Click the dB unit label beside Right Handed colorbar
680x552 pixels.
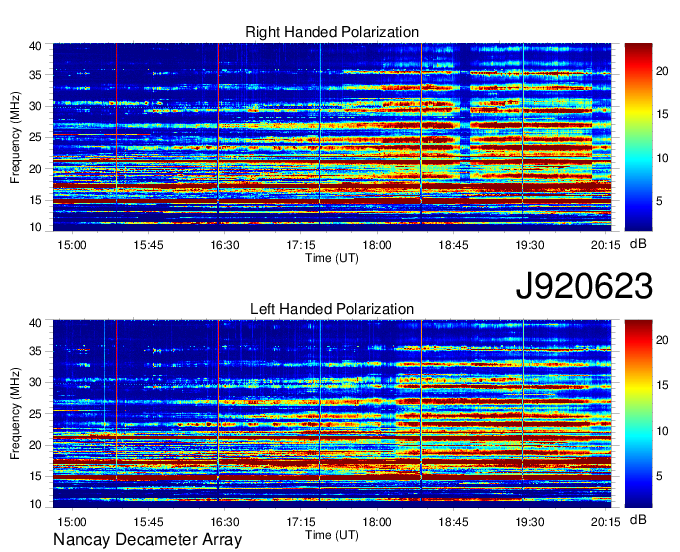click(638, 244)
